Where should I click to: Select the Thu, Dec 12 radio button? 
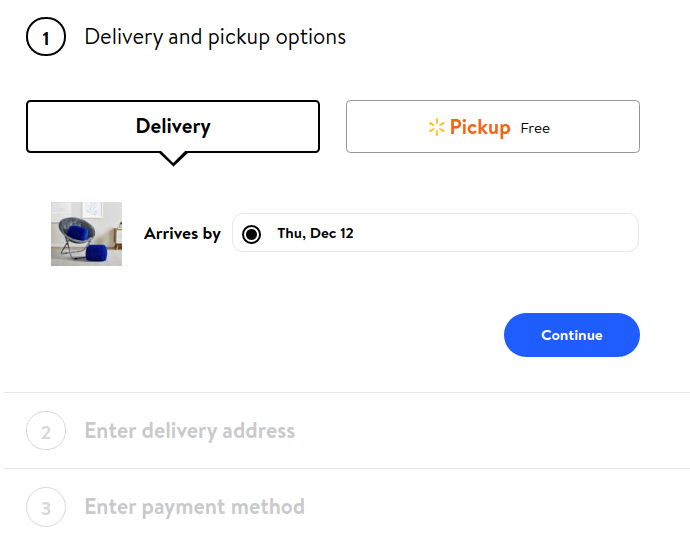251,234
